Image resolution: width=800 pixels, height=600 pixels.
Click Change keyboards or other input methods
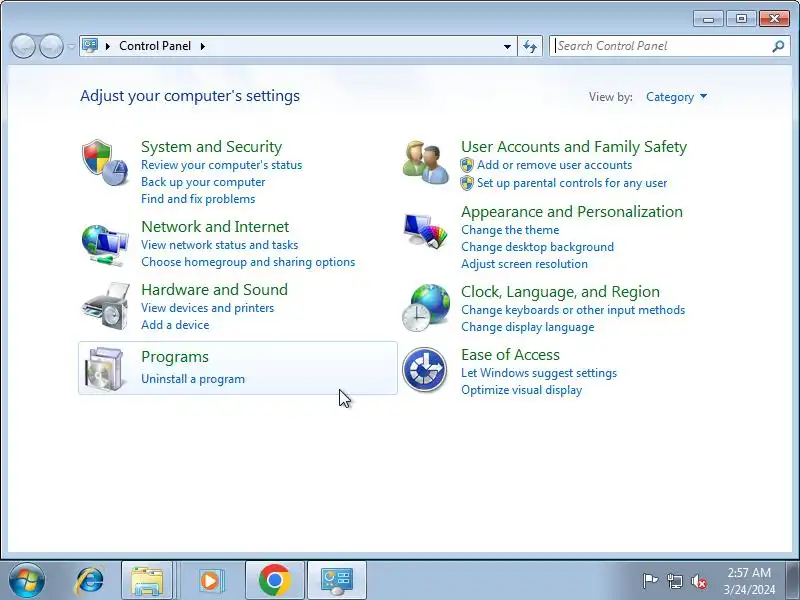click(x=573, y=310)
